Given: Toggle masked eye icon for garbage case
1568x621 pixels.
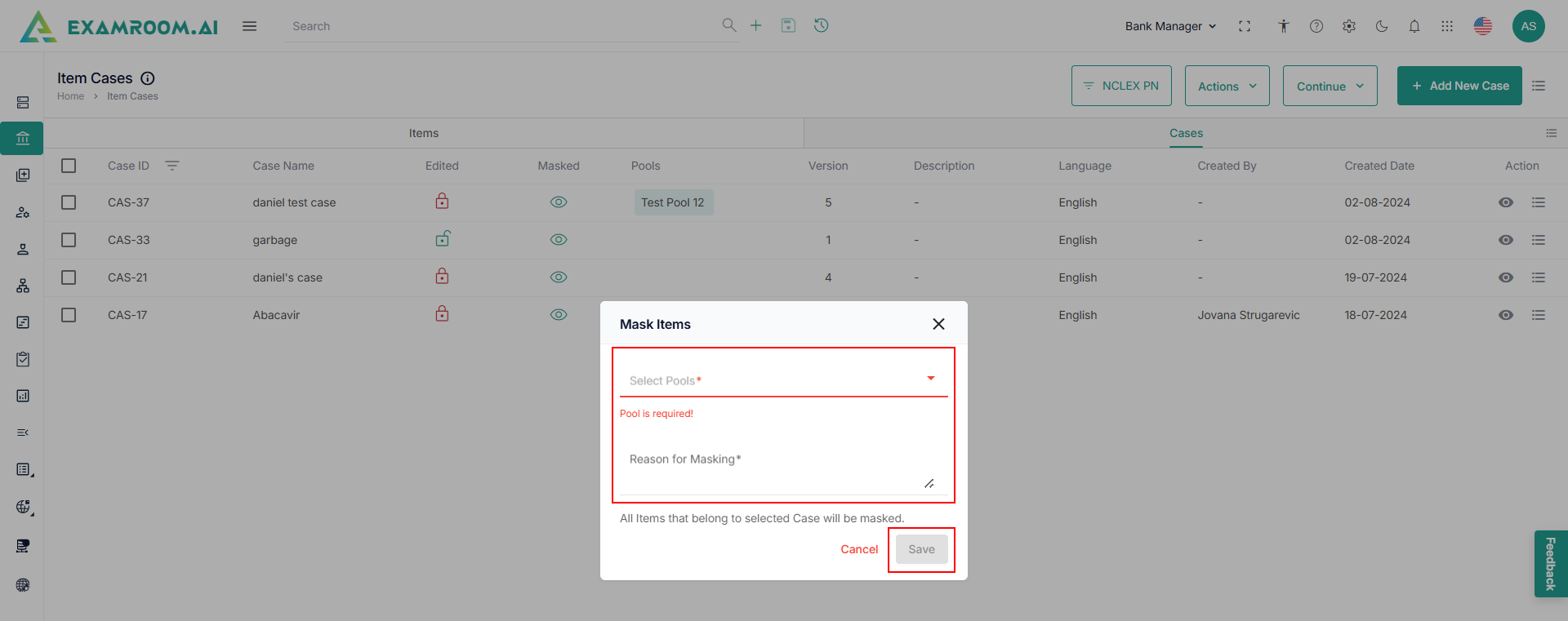Looking at the screenshot, I should pyautogui.click(x=559, y=240).
